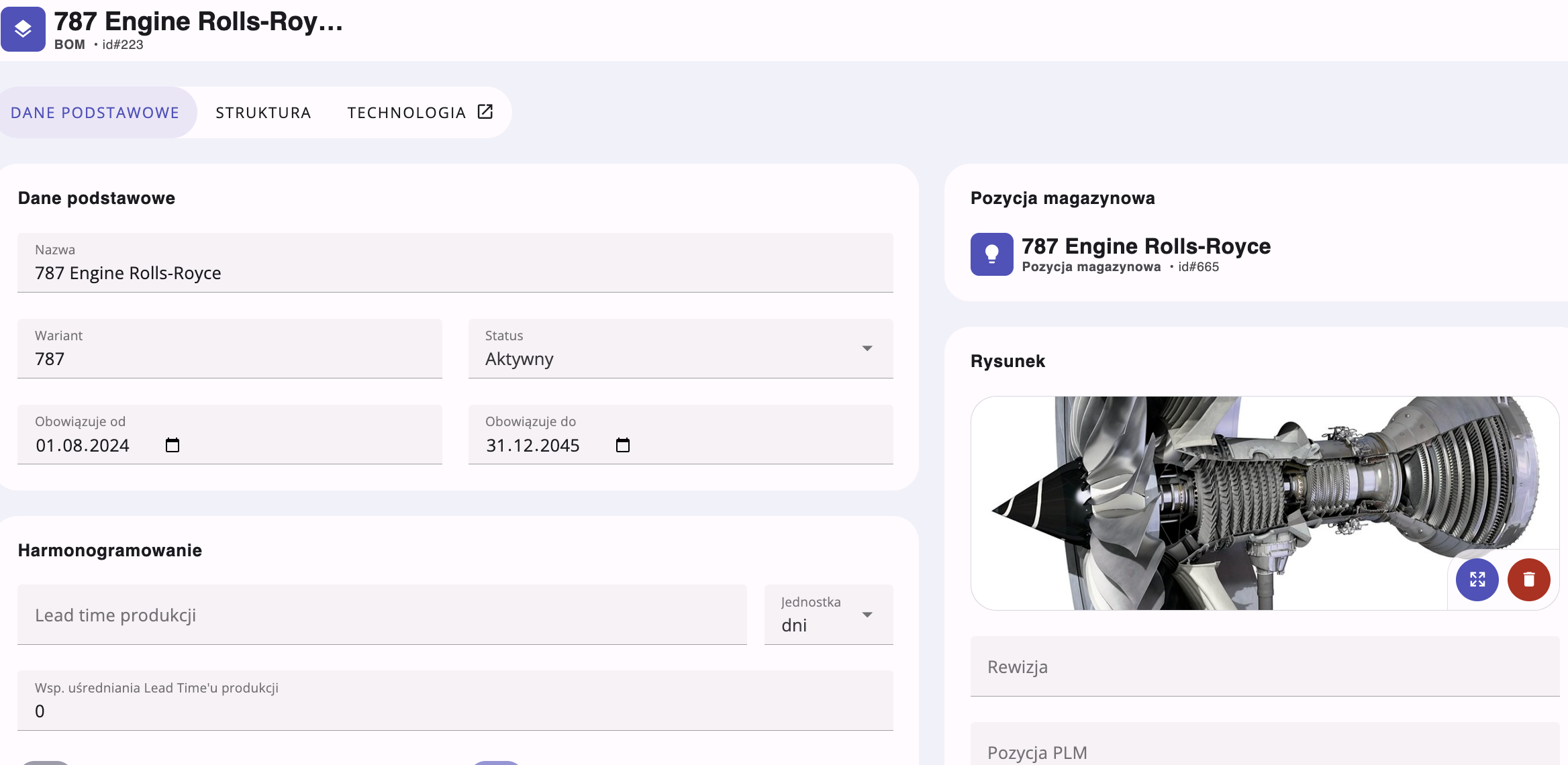Viewport: 1568px width, 765px height.
Task: Click the lightbulb icon under Pozycja magazynowa
Action: [991, 254]
